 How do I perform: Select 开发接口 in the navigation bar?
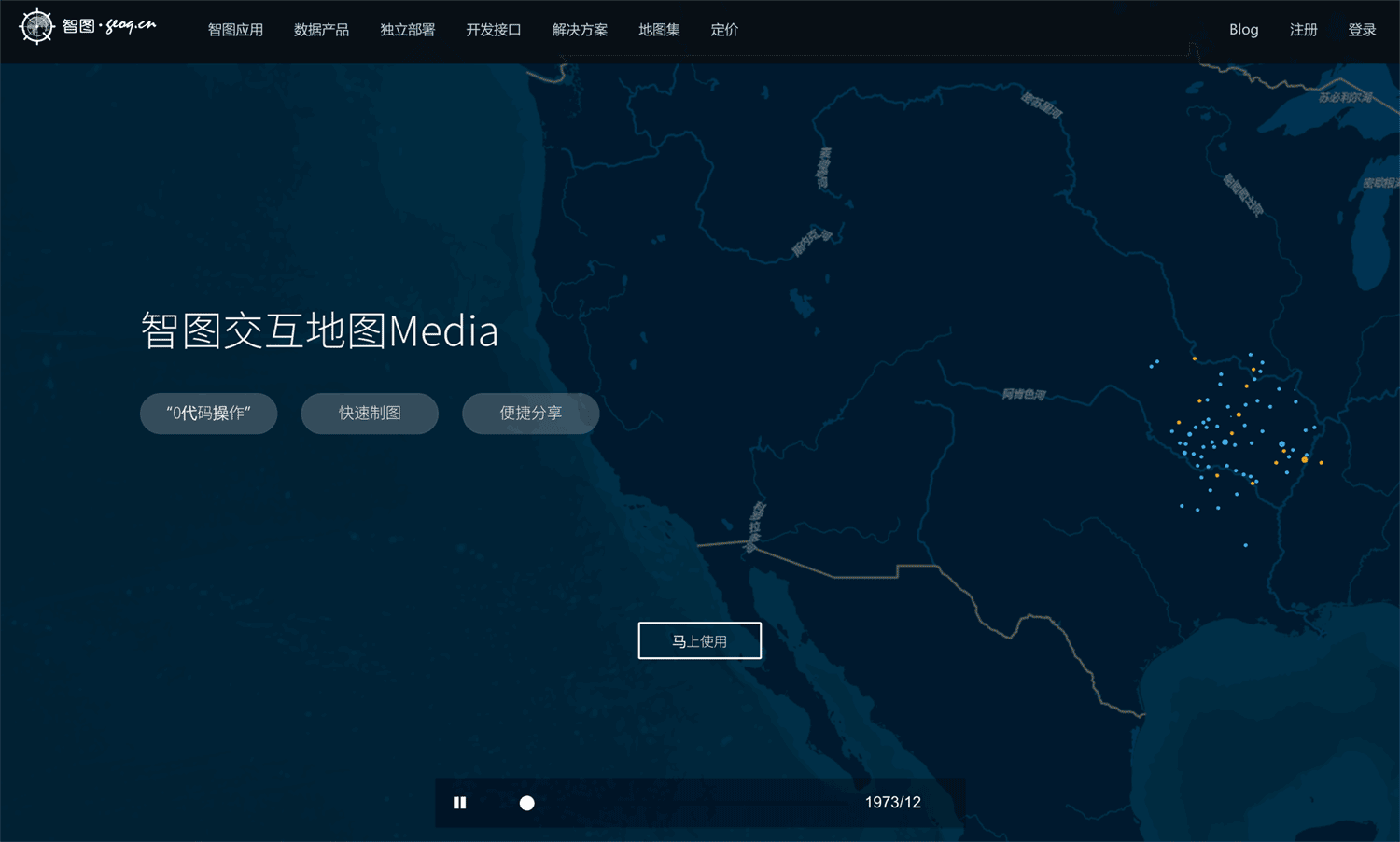[x=494, y=30]
